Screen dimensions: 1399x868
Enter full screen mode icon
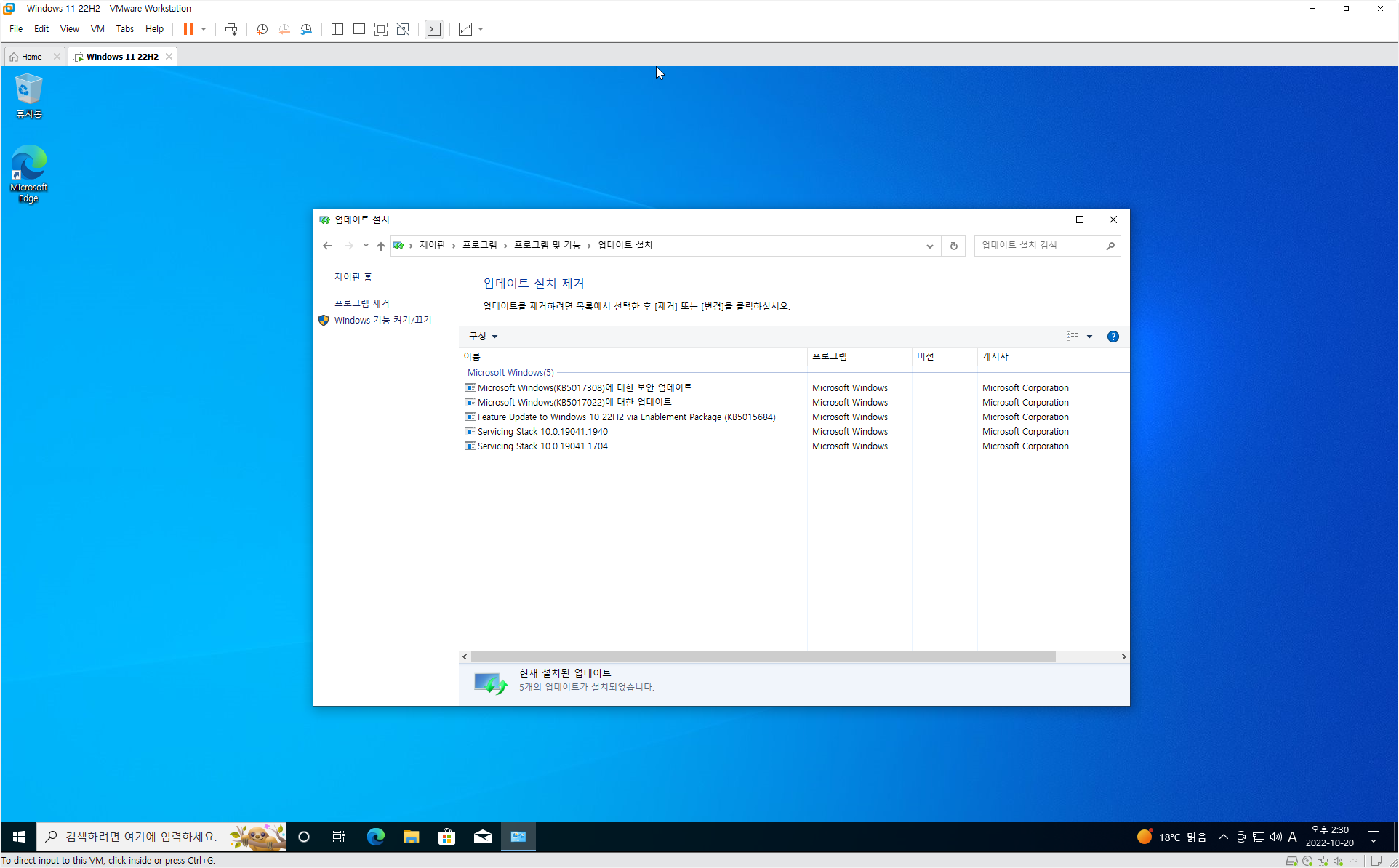380,29
